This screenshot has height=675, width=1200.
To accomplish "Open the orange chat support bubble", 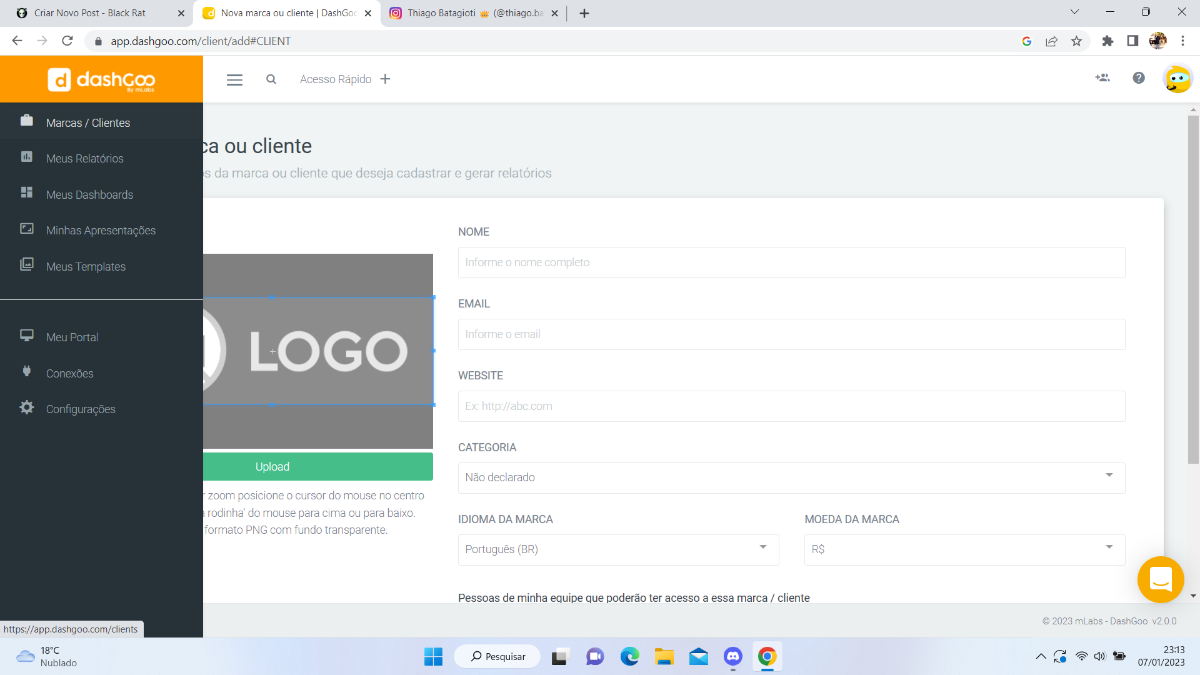I will click(1161, 579).
